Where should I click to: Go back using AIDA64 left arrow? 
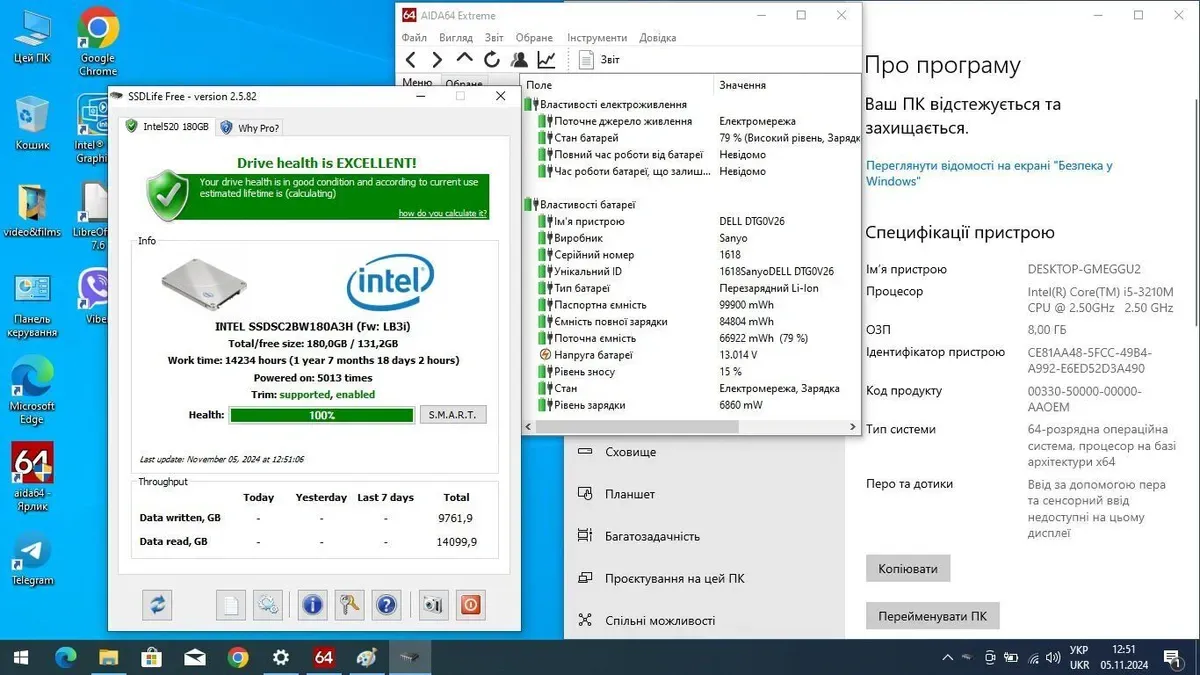click(x=411, y=60)
